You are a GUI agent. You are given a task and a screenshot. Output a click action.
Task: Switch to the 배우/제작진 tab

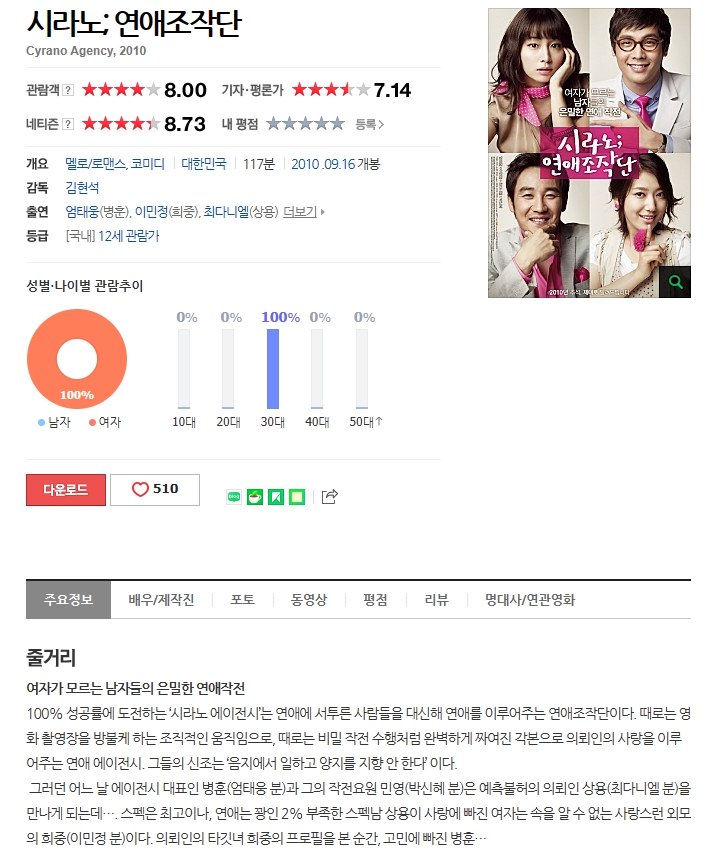pyautogui.click(x=161, y=600)
